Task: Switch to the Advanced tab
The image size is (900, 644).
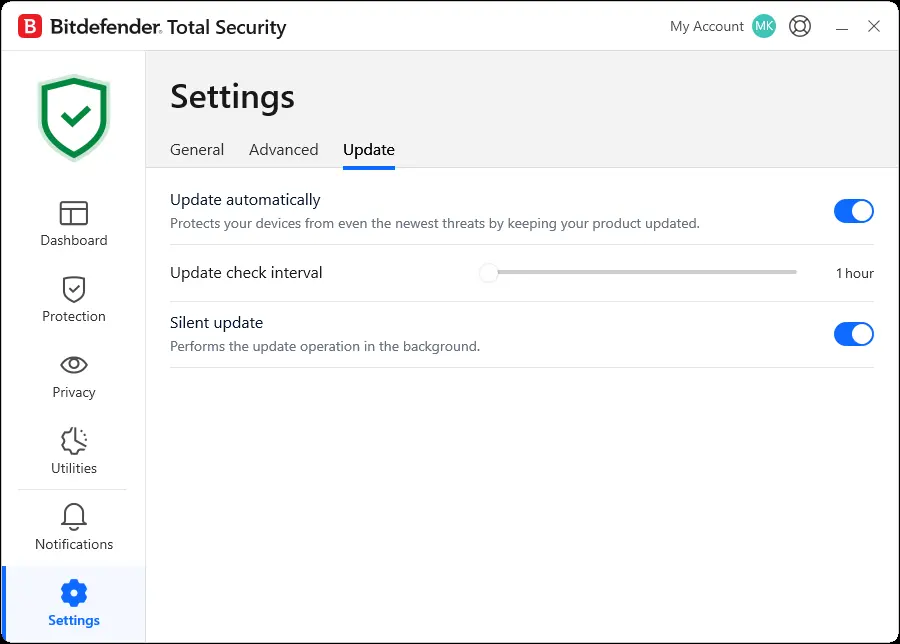Action: point(284,150)
